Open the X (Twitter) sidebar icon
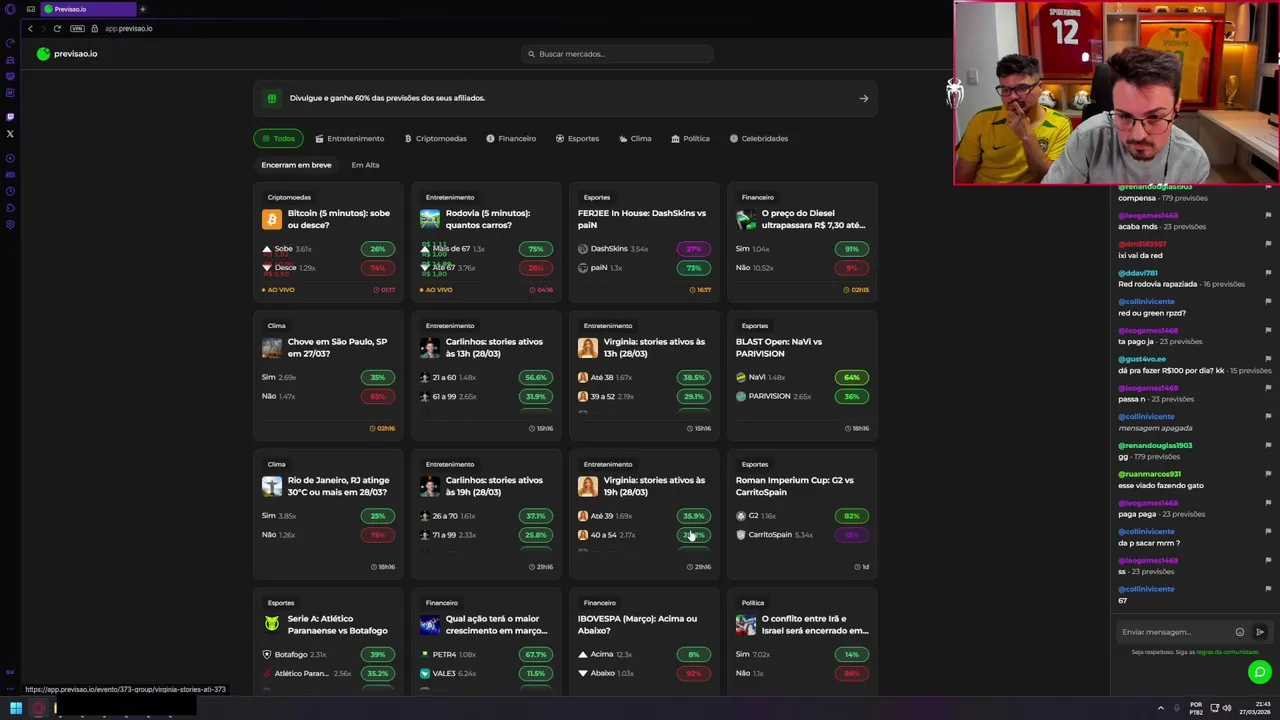1280x720 pixels. coord(10,133)
